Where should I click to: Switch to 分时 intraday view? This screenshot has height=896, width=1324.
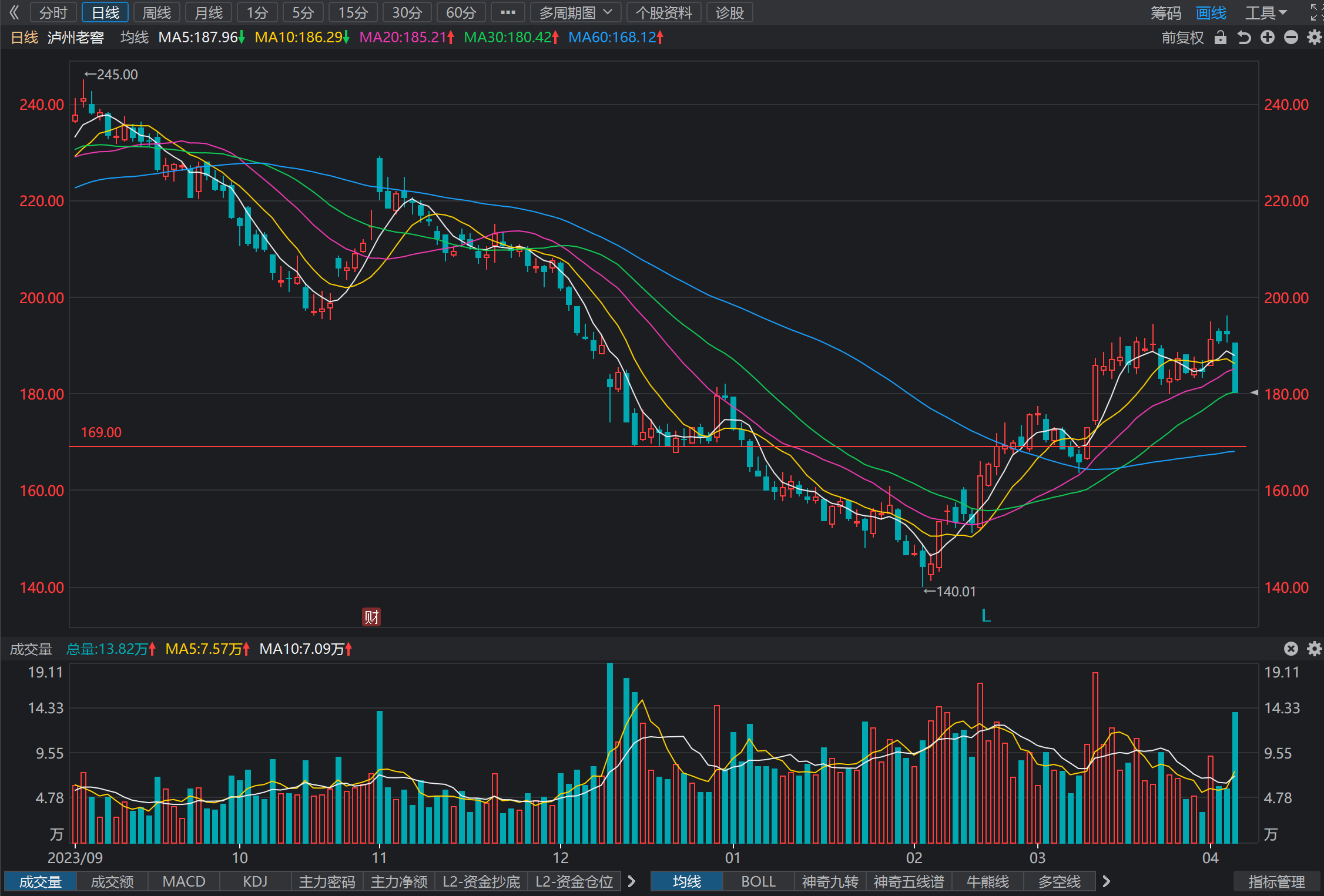tap(53, 12)
